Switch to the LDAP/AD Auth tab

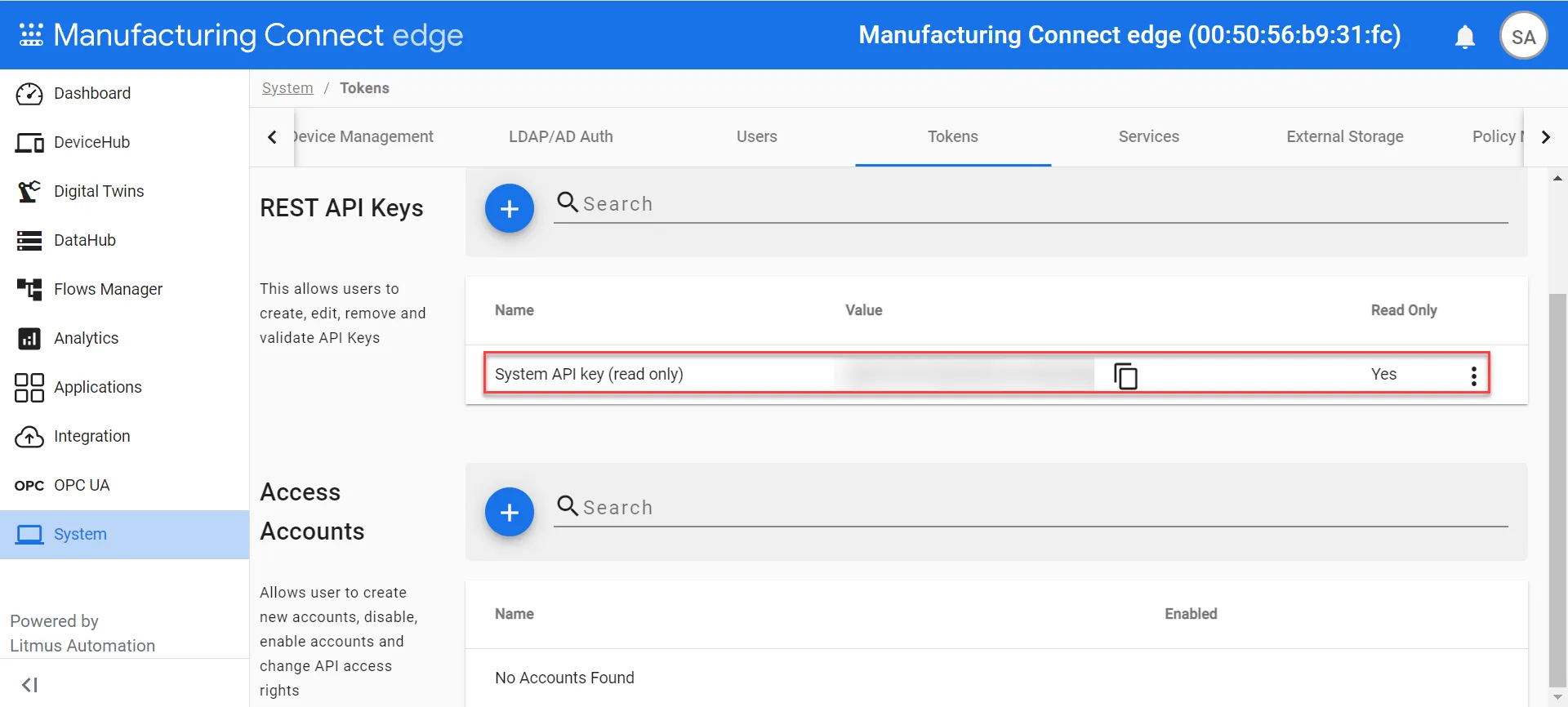561,136
